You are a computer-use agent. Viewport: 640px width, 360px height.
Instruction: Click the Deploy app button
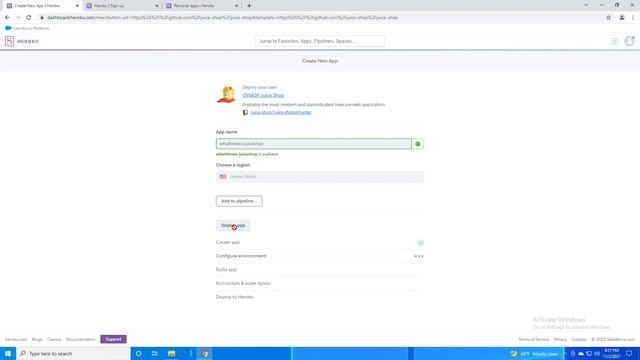click(x=233, y=225)
